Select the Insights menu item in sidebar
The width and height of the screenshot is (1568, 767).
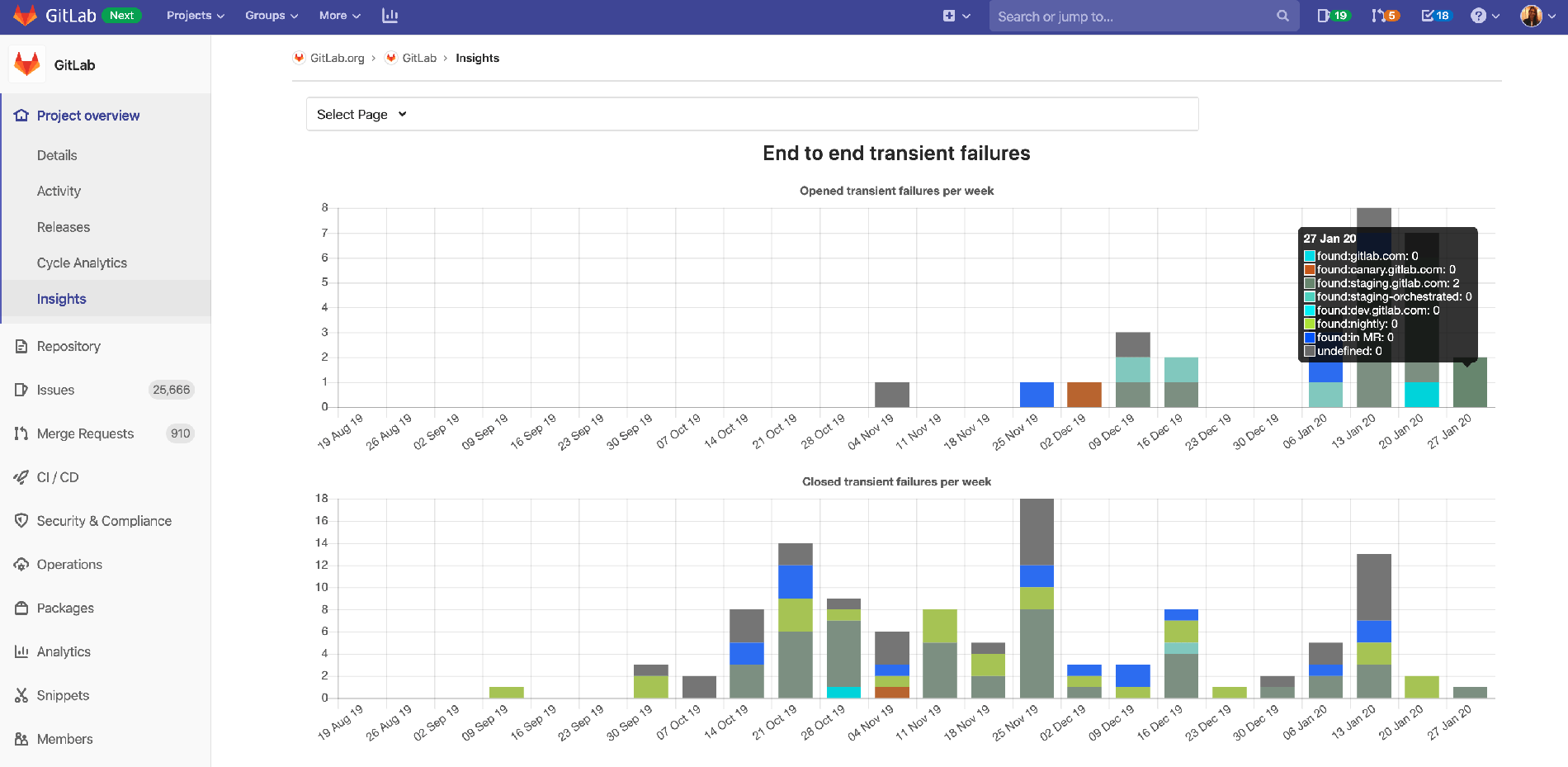[x=61, y=298]
